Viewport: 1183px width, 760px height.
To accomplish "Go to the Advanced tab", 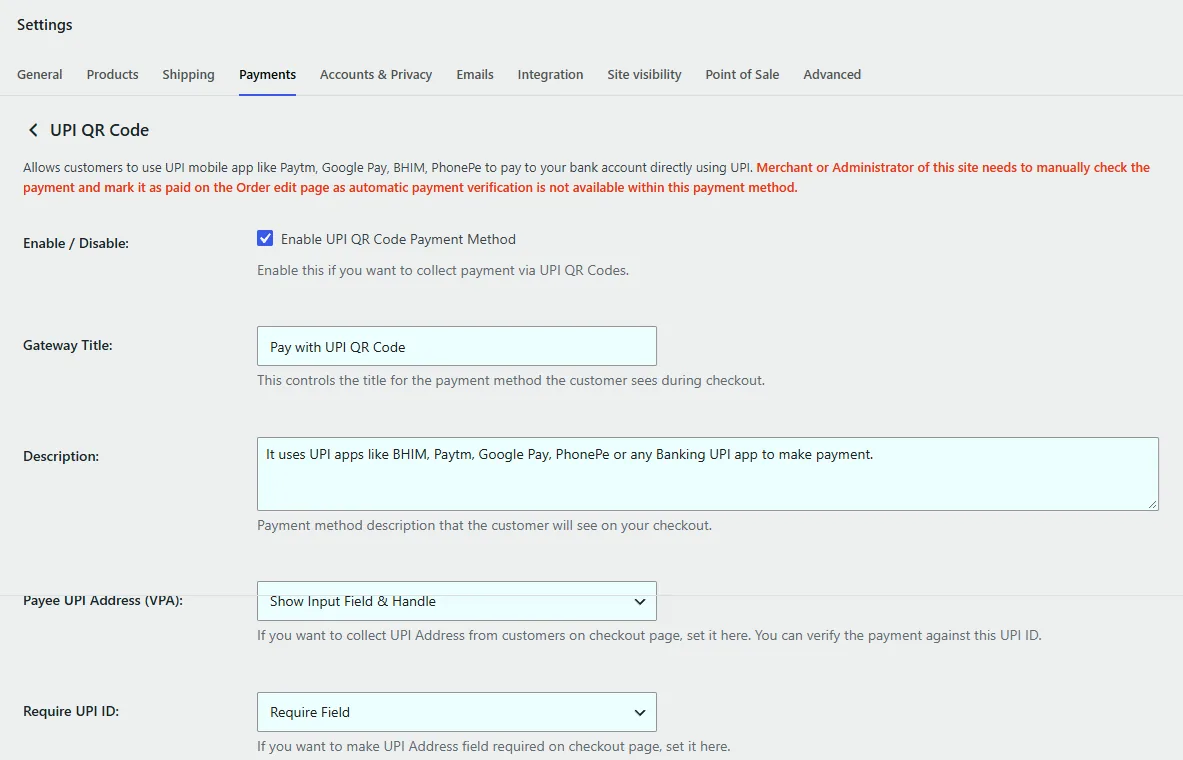I will pyautogui.click(x=831, y=74).
